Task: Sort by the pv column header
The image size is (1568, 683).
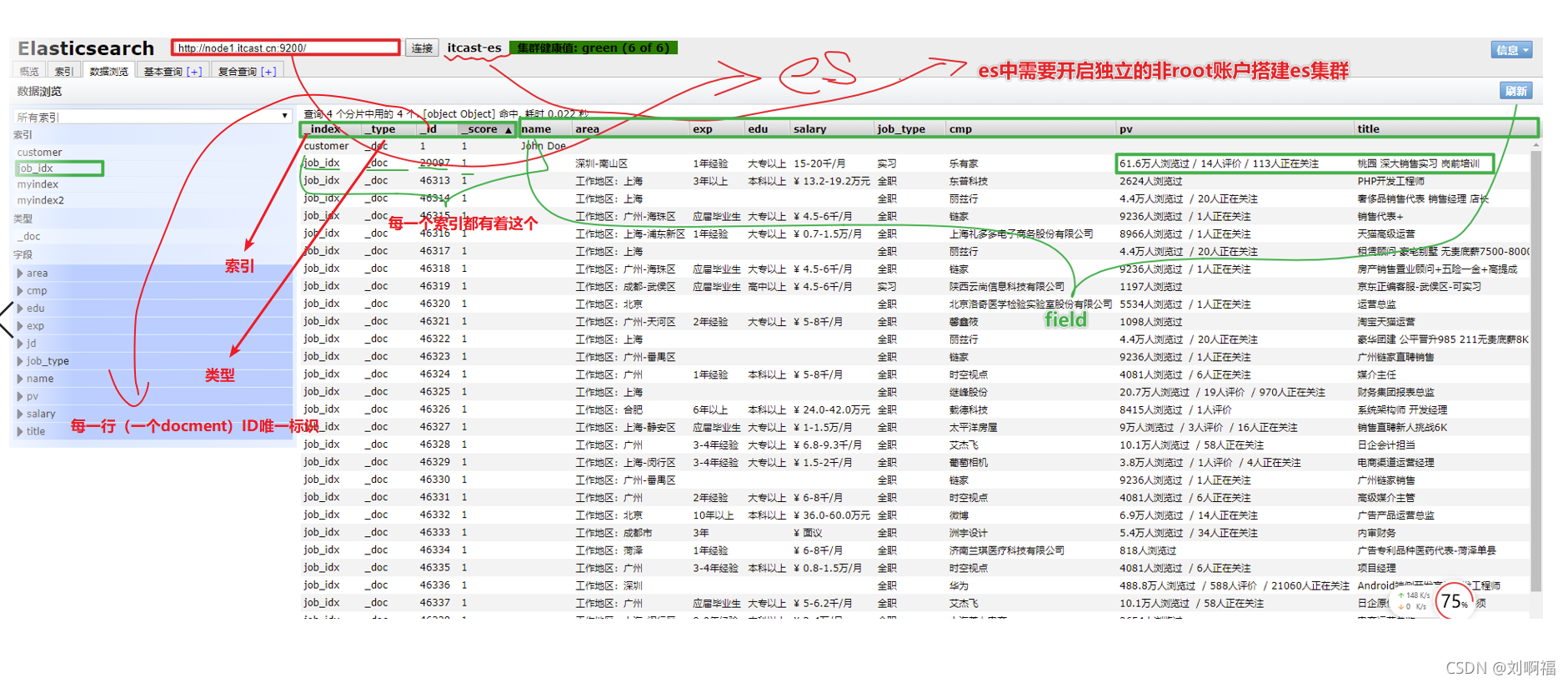Action: coord(1235,129)
